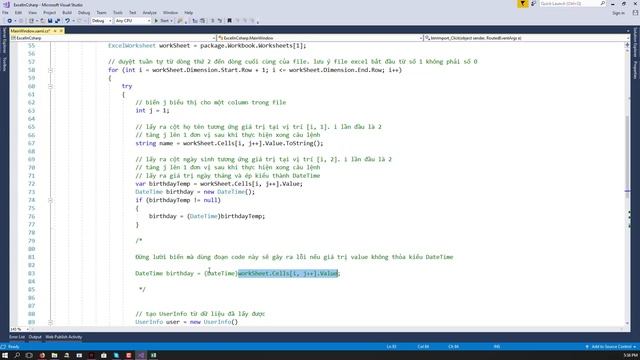Open Task View on the taskbar
The width and height of the screenshot is (640, 360).
tap(29, 356)
